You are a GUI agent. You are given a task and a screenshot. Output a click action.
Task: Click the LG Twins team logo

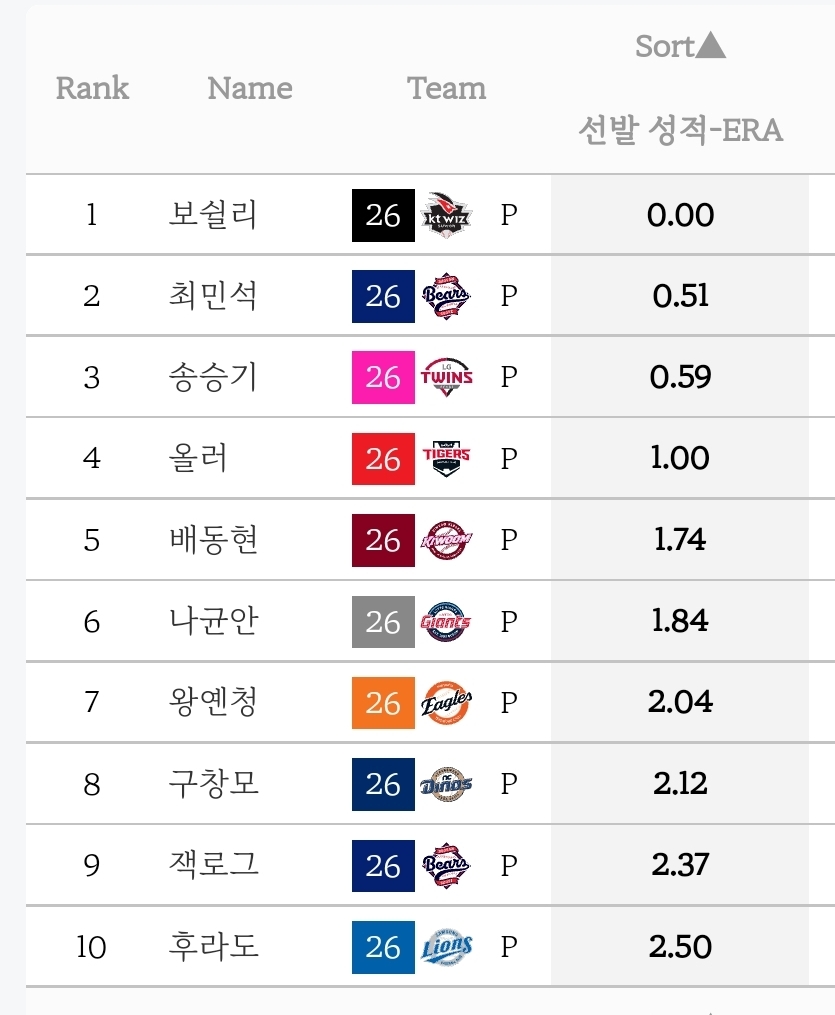[447, 377]
